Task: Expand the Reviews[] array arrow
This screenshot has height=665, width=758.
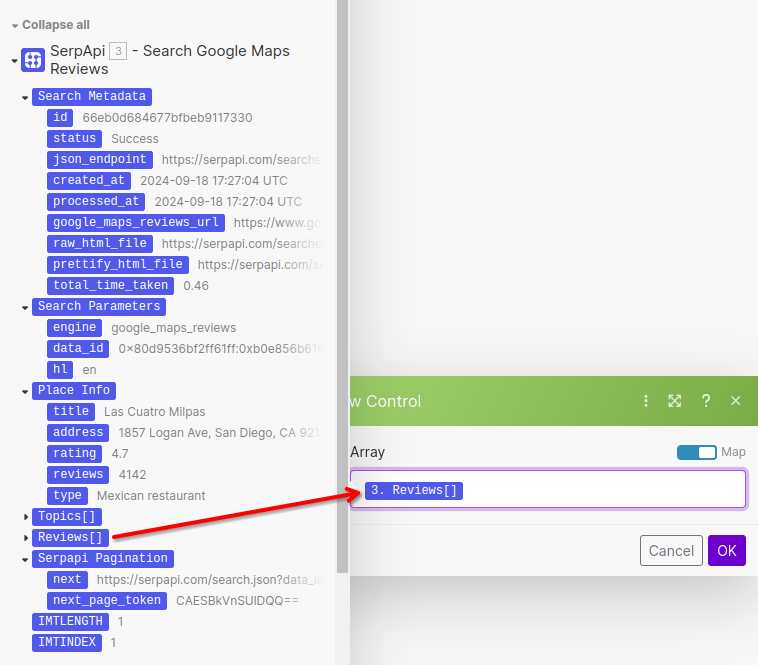Action: point(25,537)
